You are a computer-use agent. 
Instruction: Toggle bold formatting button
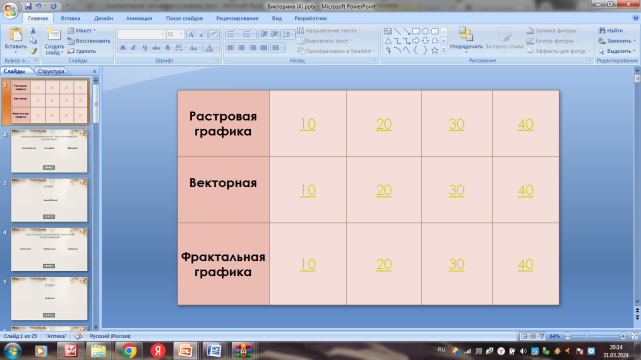point(123,48)
